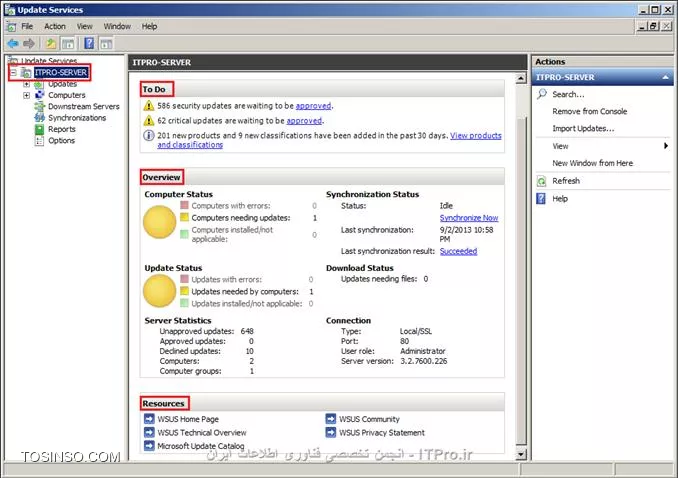Click the Options list icon
The image size is (678, 478).
(39, 141)
